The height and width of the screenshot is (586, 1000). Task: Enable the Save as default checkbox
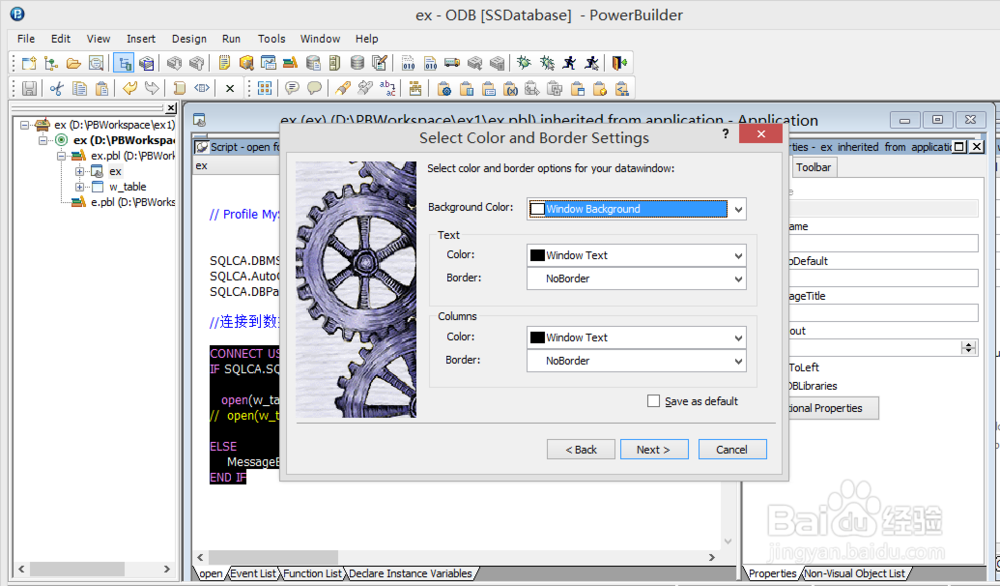(x=653, y=401)
